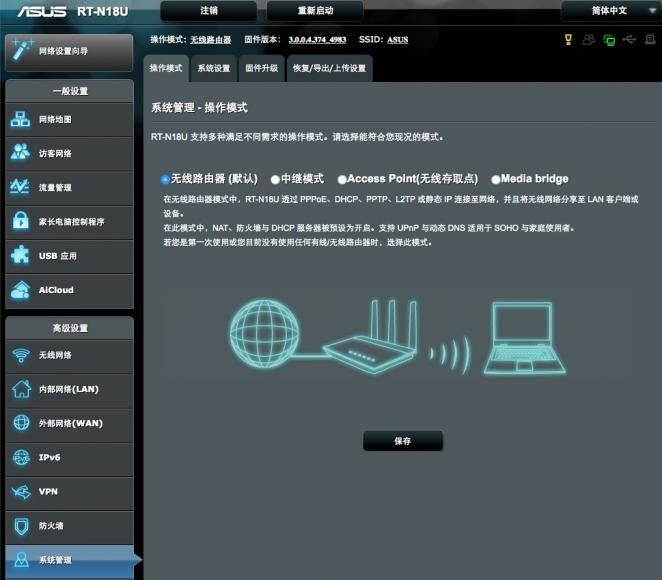Switch to the 恢复/导出/上传设置 tab

(x=329, y=68)
